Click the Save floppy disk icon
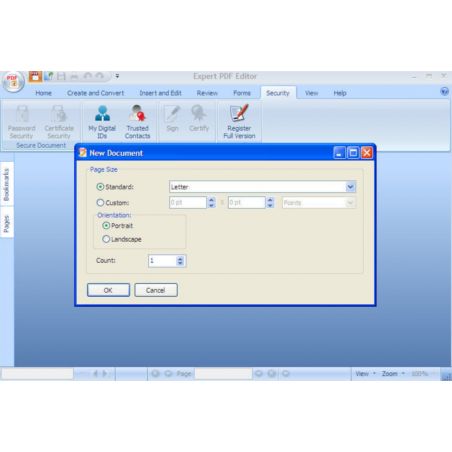Image resolution: width=452 pixels, height=452 pixels. tap(61, 76)
